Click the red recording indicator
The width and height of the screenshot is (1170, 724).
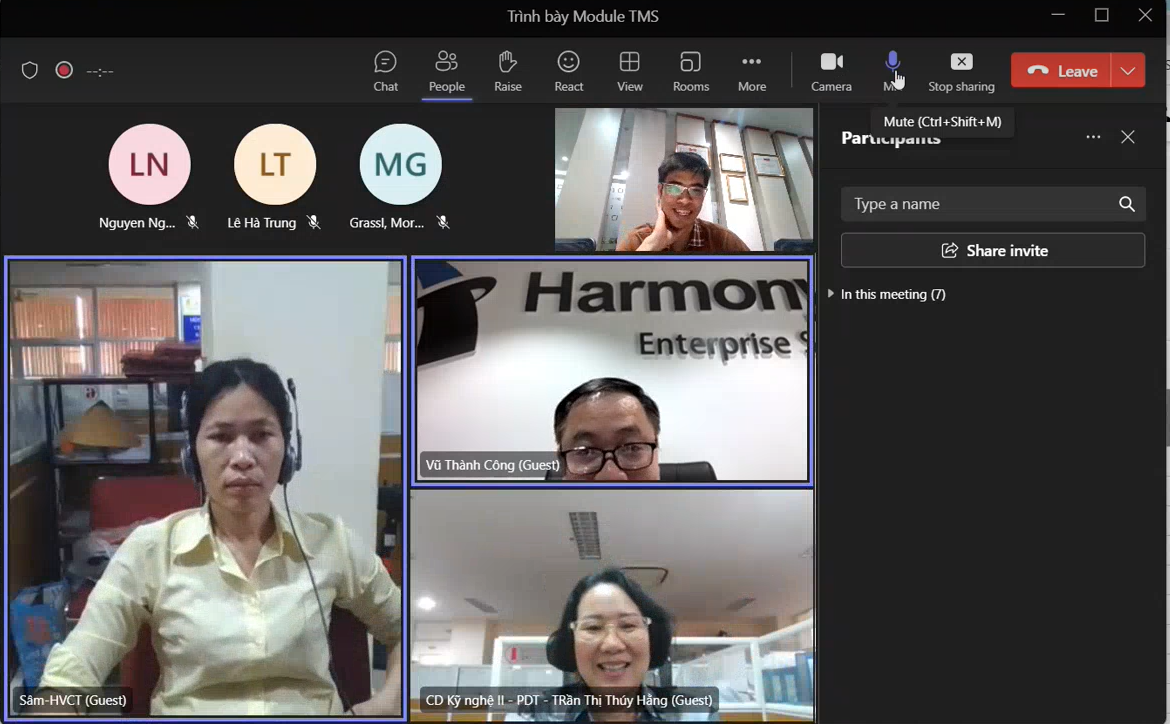click(64, 70)
